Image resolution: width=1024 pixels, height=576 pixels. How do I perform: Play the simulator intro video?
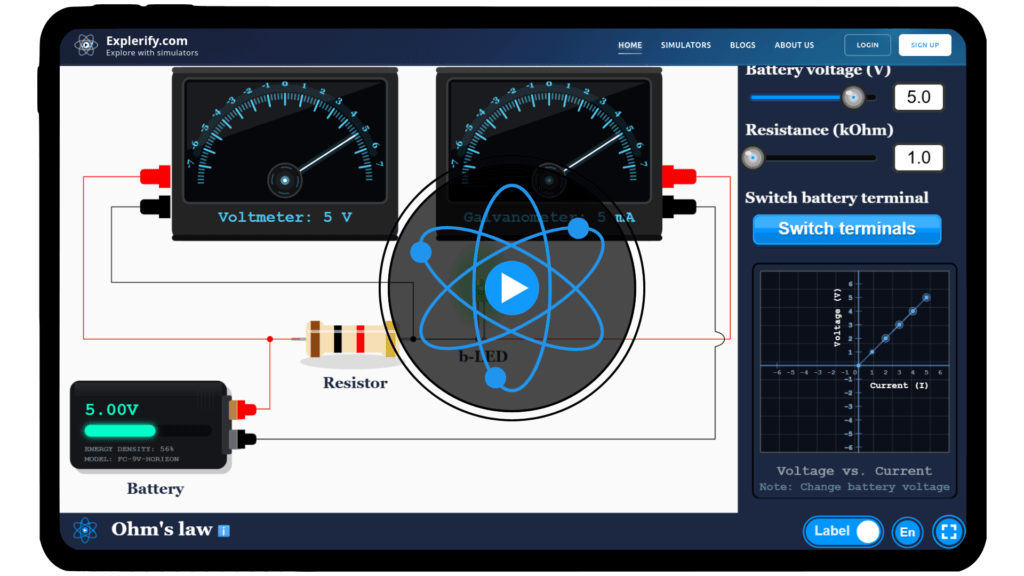pyautogui.click(x=511, y=288)
